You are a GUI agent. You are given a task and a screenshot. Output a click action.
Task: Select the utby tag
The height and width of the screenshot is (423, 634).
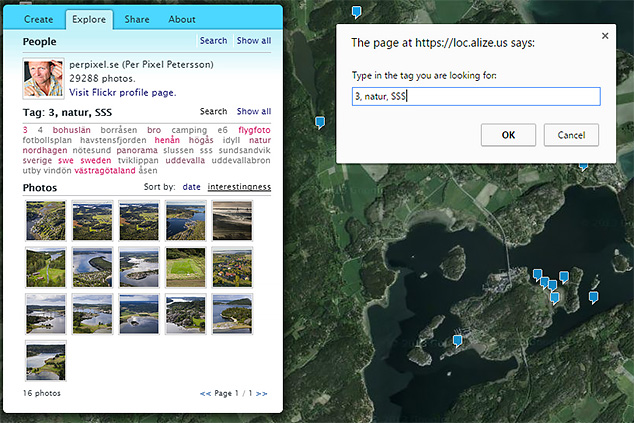[x=31, y=170]
